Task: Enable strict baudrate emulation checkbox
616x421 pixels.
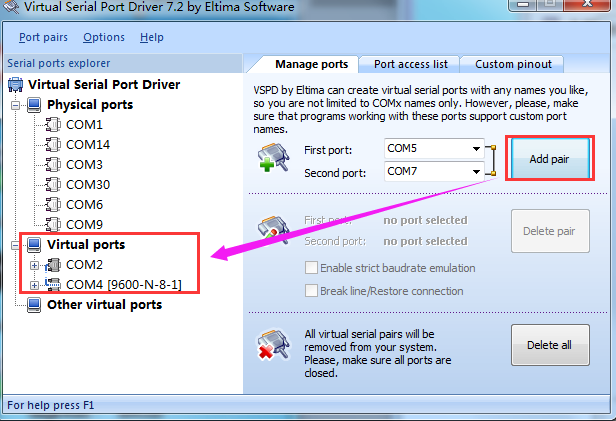Action: click(311, 268)
